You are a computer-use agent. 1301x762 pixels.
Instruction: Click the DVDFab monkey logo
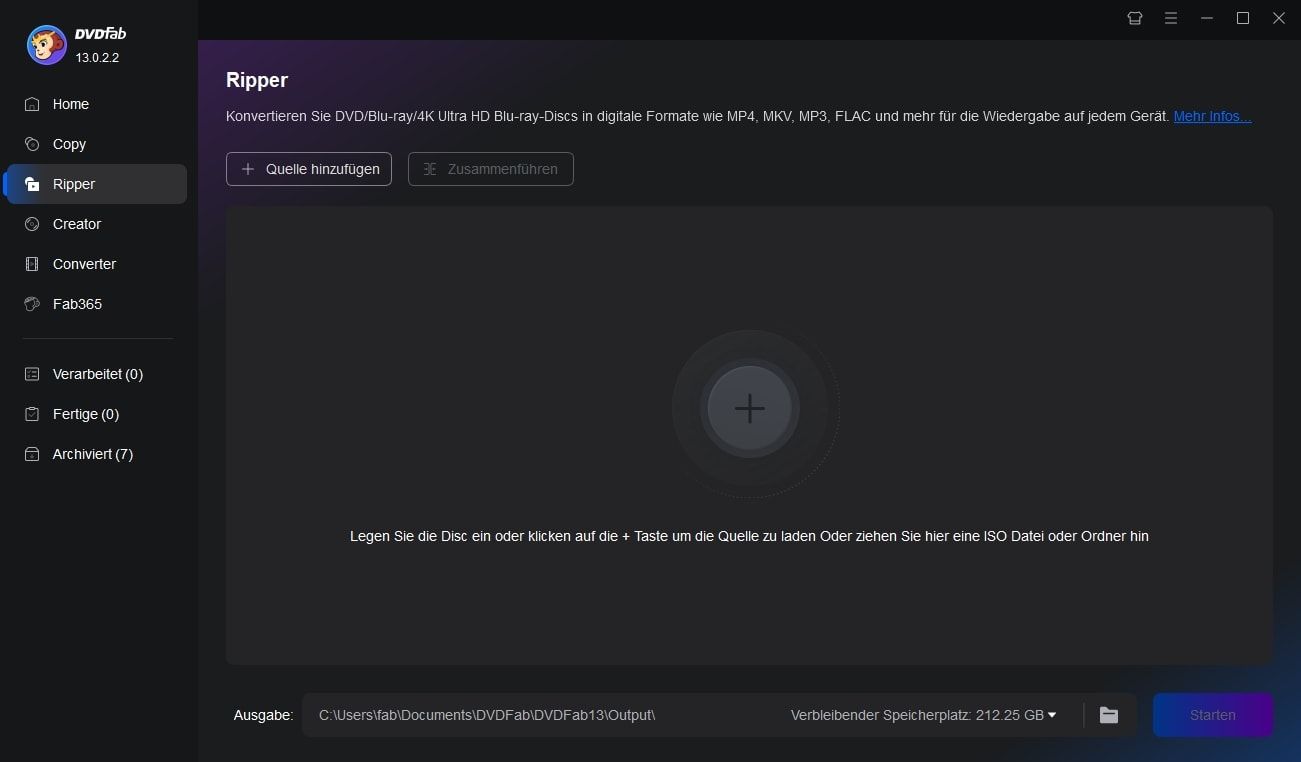point(47,45)
